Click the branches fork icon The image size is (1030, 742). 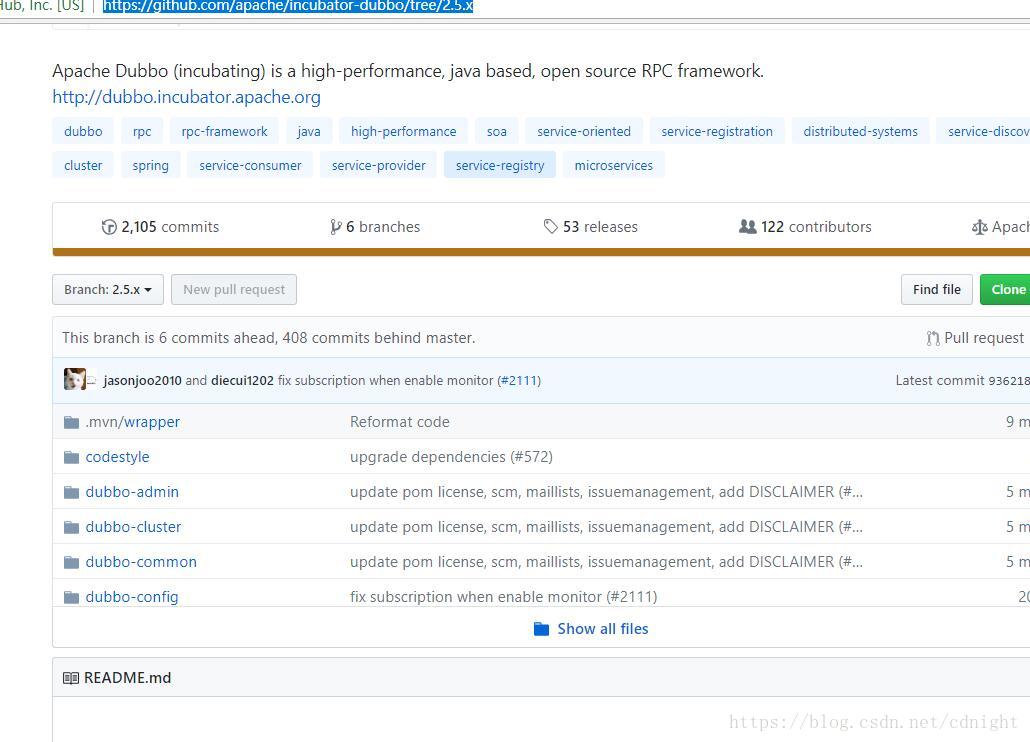coord(336,227)
